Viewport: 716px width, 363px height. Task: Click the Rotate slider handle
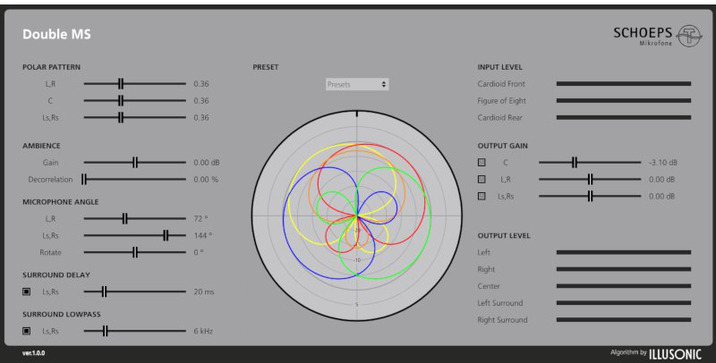135,252
